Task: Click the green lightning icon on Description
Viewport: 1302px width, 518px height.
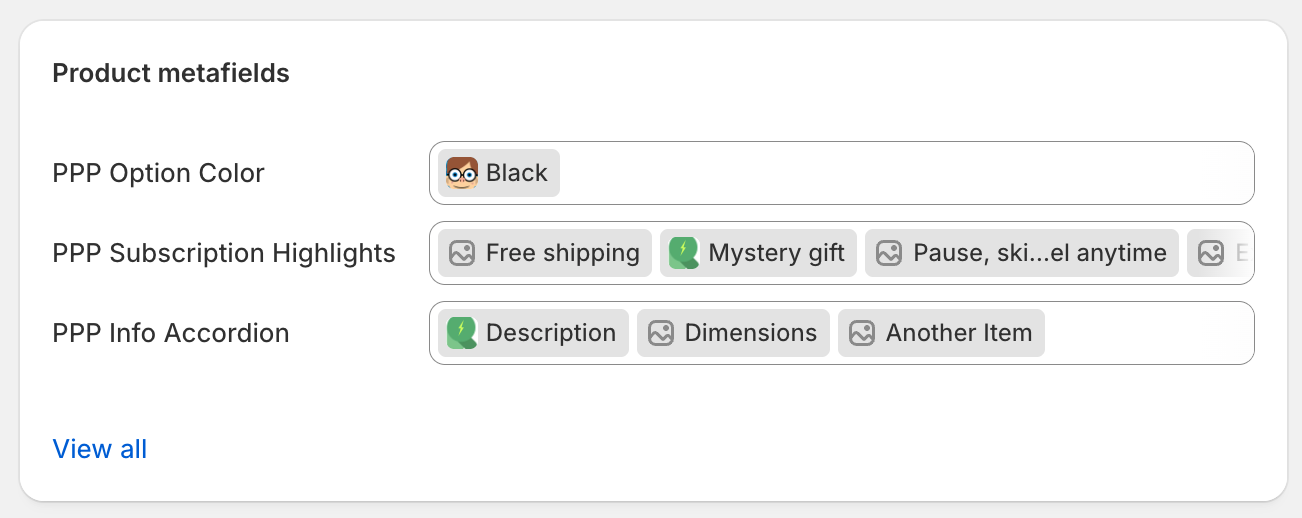Action: (461, 333)
